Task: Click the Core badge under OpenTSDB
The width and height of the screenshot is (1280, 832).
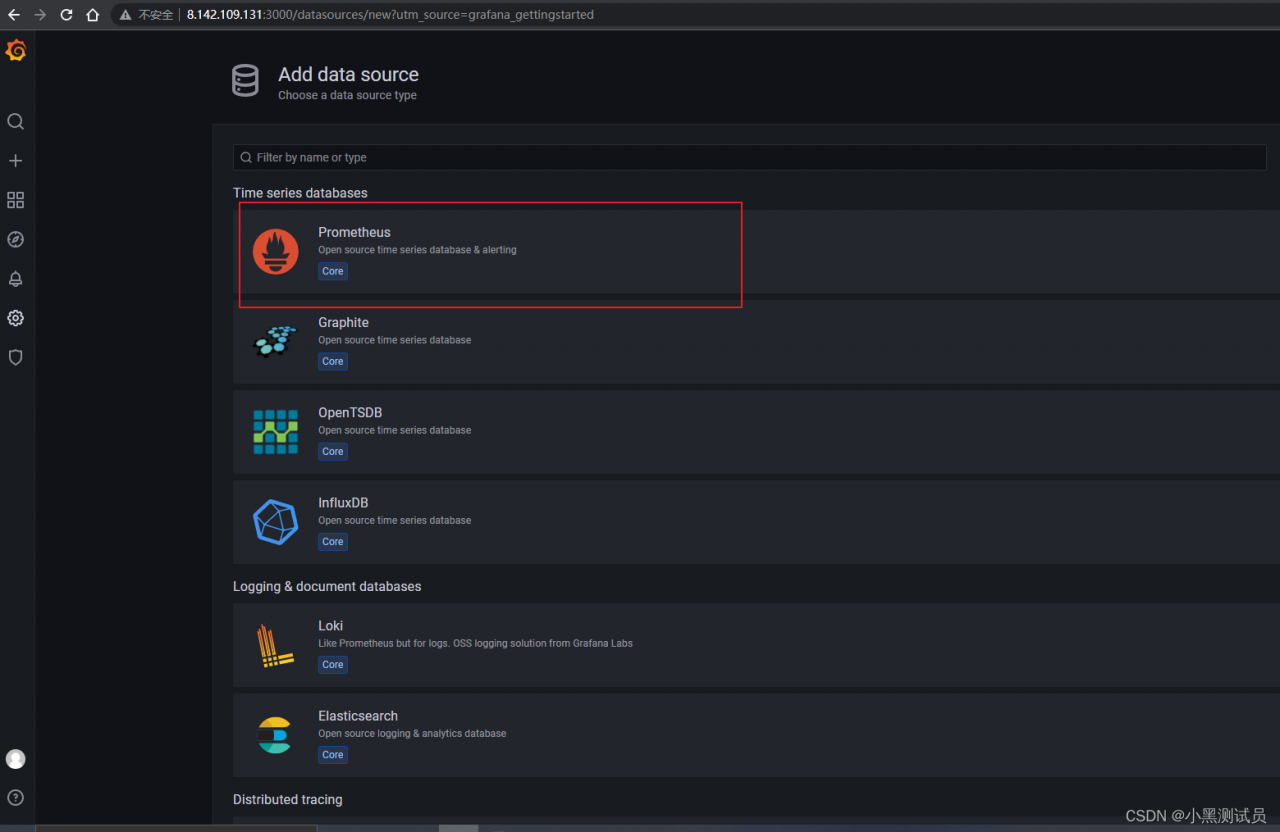Action: coord(333,451)
